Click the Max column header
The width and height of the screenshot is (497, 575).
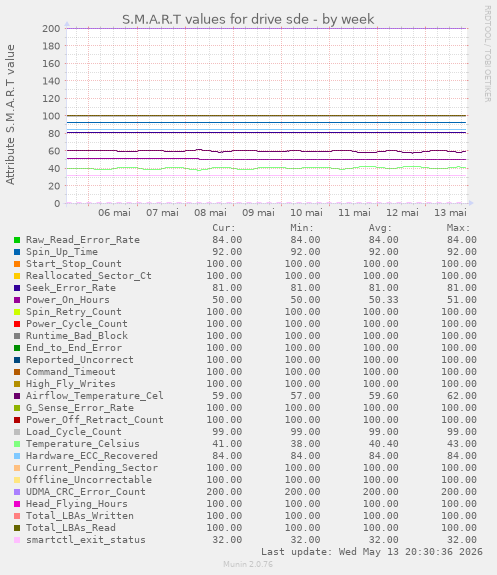tap(458, 228)
